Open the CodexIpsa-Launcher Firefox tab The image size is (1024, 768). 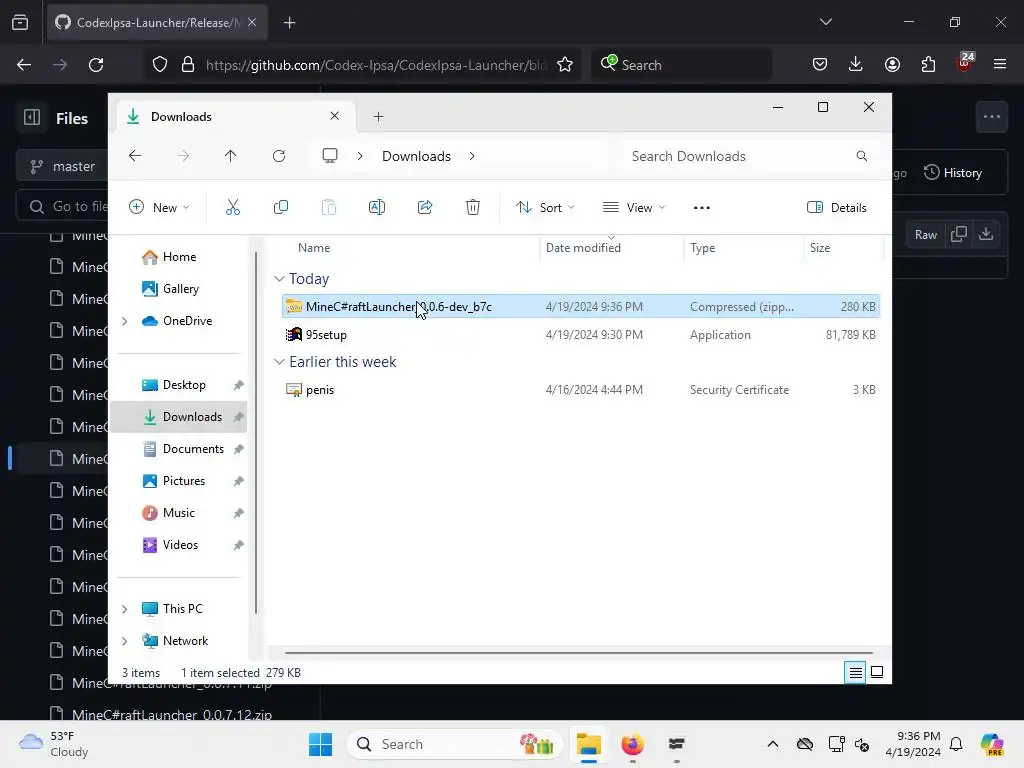click(x=157, y=23)
